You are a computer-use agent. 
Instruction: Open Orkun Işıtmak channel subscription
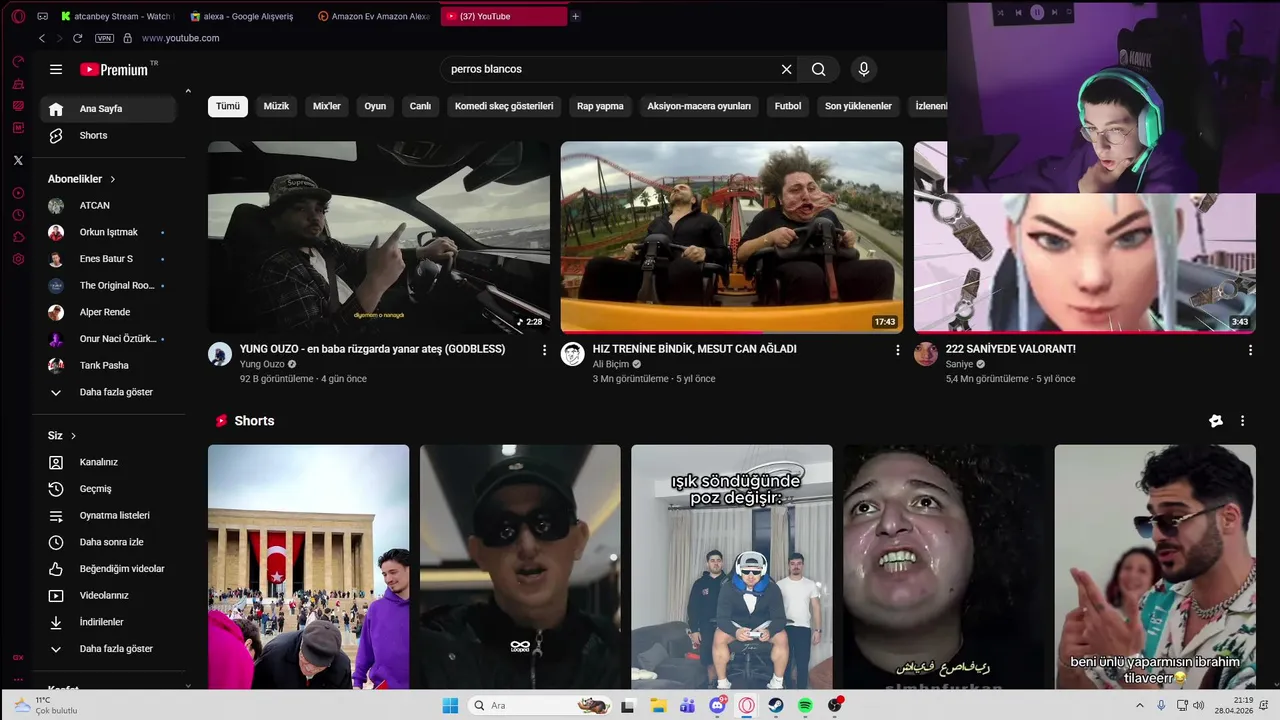point(109,232)
